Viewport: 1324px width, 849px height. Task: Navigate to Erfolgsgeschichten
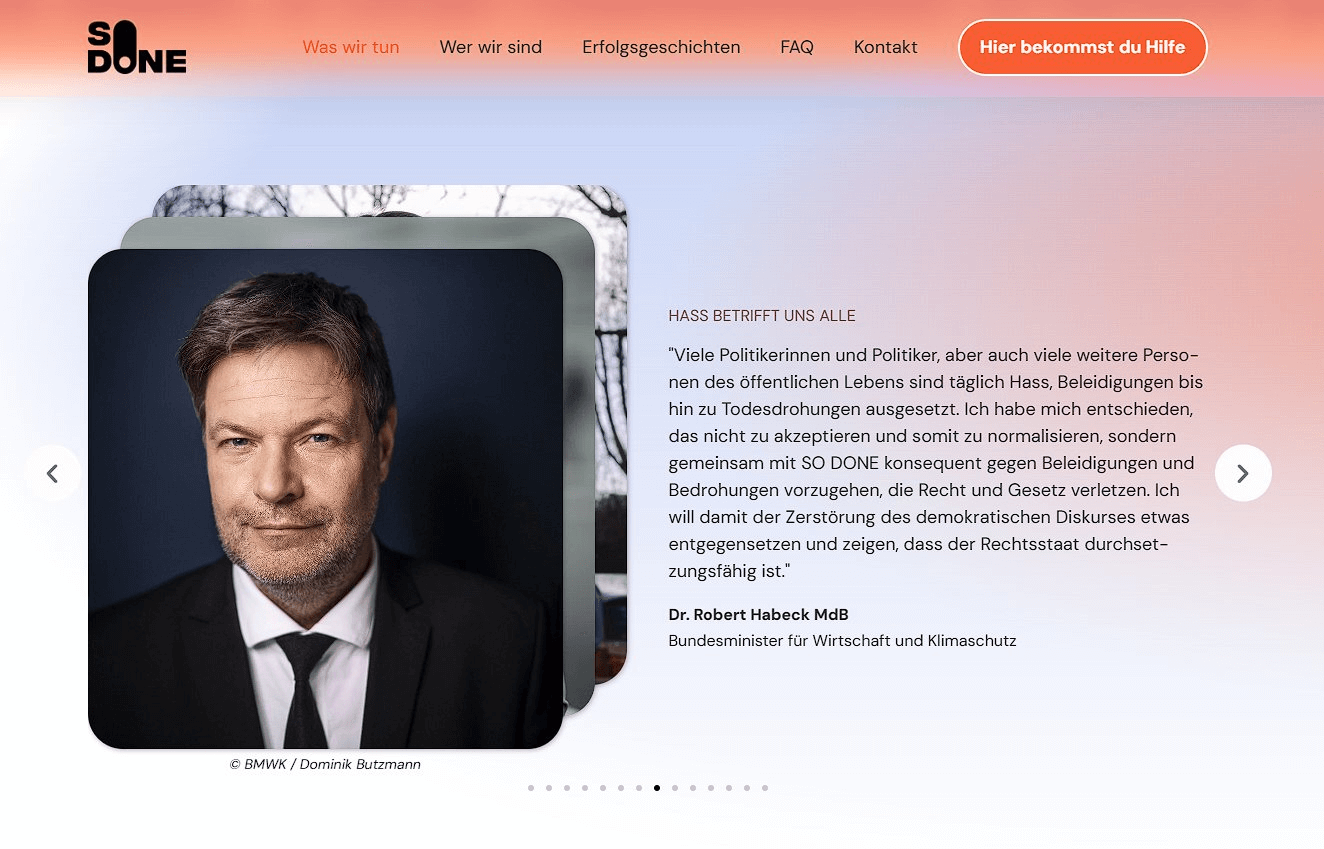661,47
